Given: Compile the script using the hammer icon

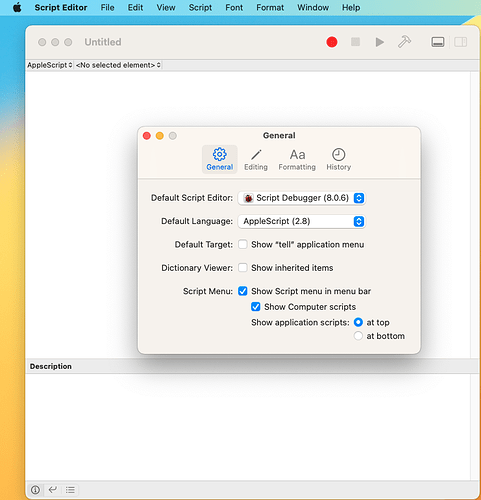Looking at the screenshot, I should pos(404,42).
